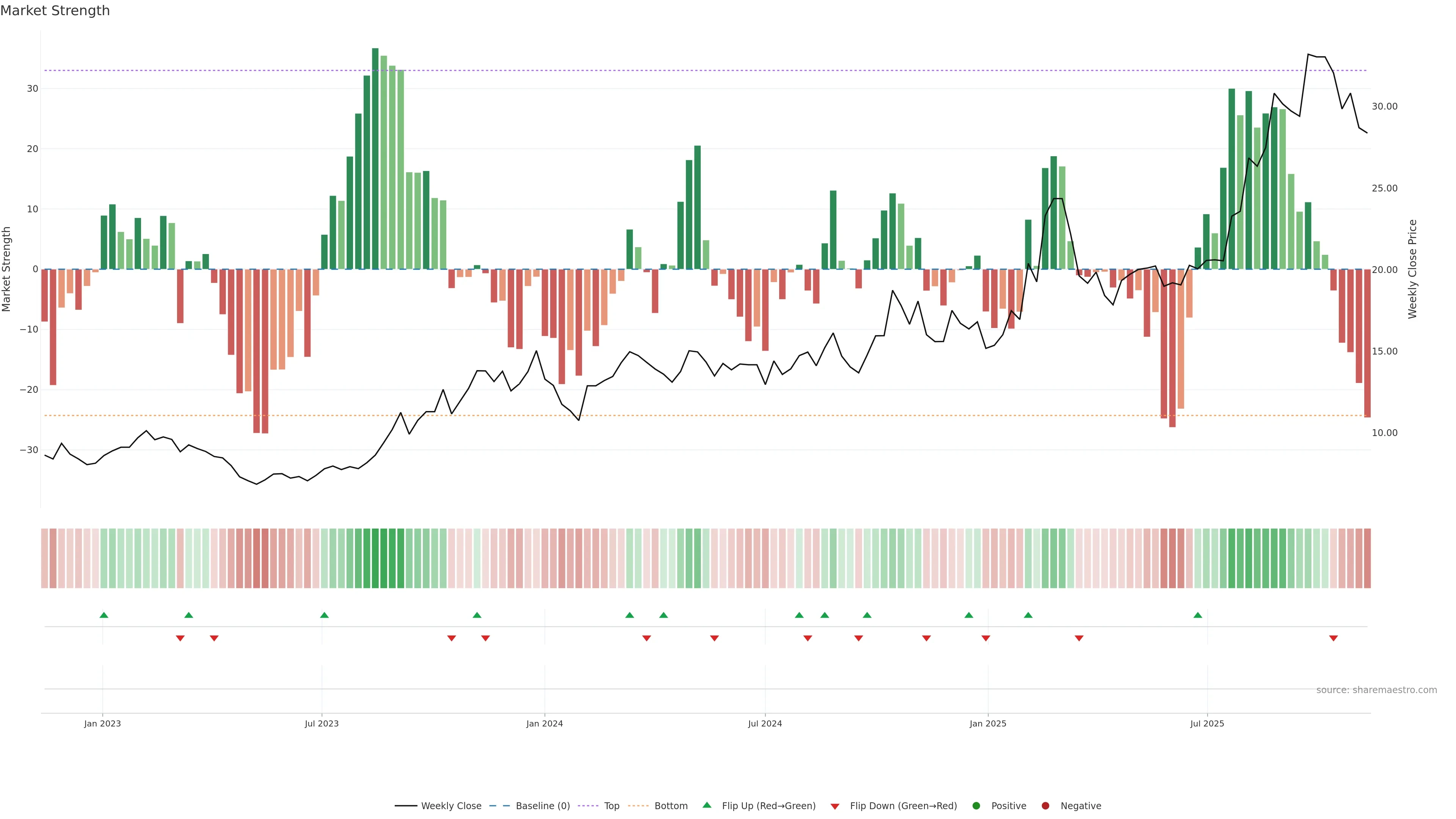Click the Jan 2024 x-axis label
Screen dimensions: 1456x819
[544, 723]
